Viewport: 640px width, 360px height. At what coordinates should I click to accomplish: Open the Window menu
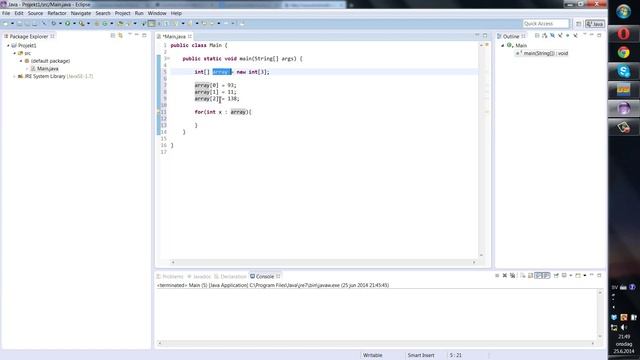(x=157, y=13)
